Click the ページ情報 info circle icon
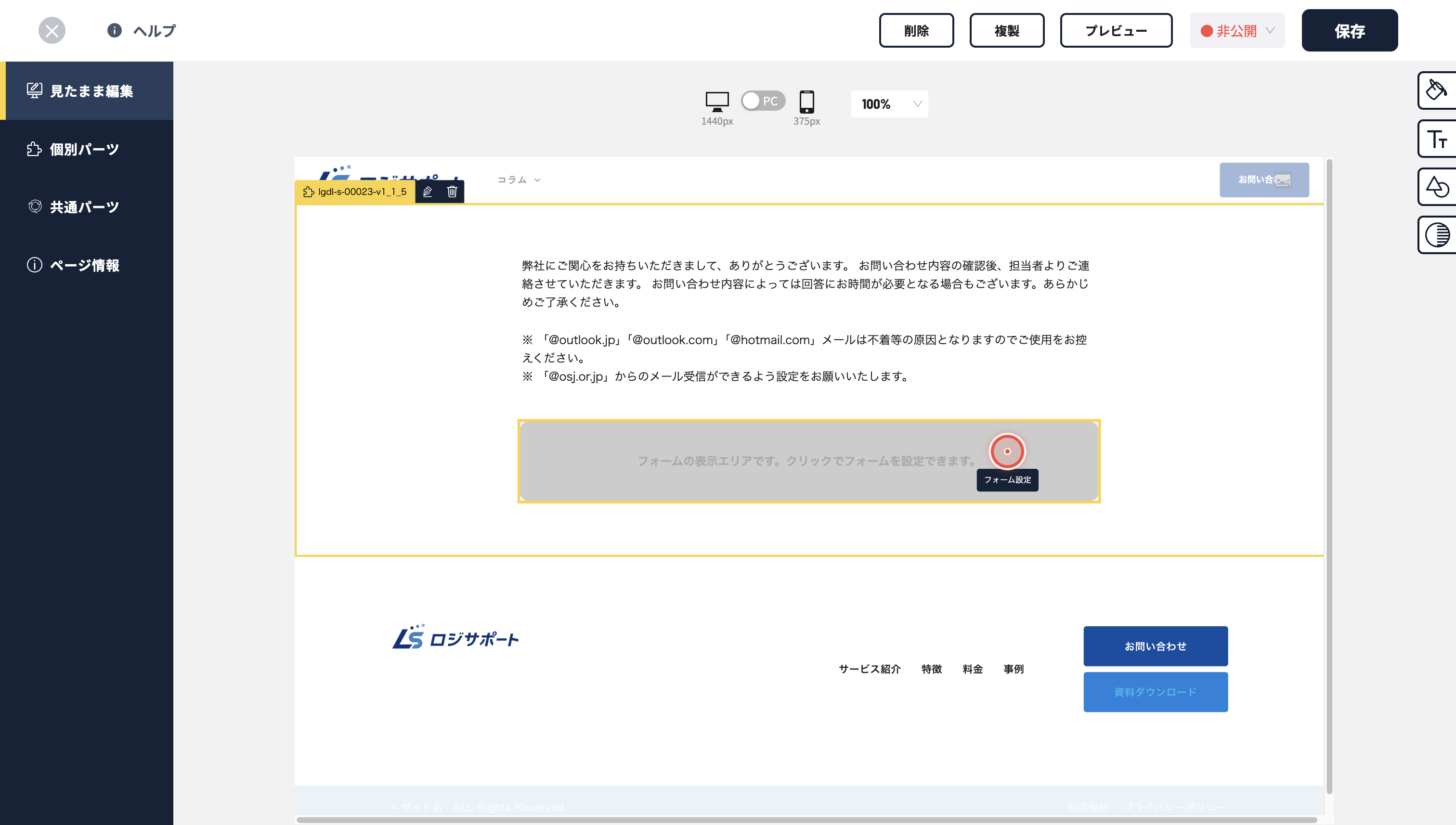The height and width of the screenshot is (825, 1456). pyautogui.click(x=35, y=265)
